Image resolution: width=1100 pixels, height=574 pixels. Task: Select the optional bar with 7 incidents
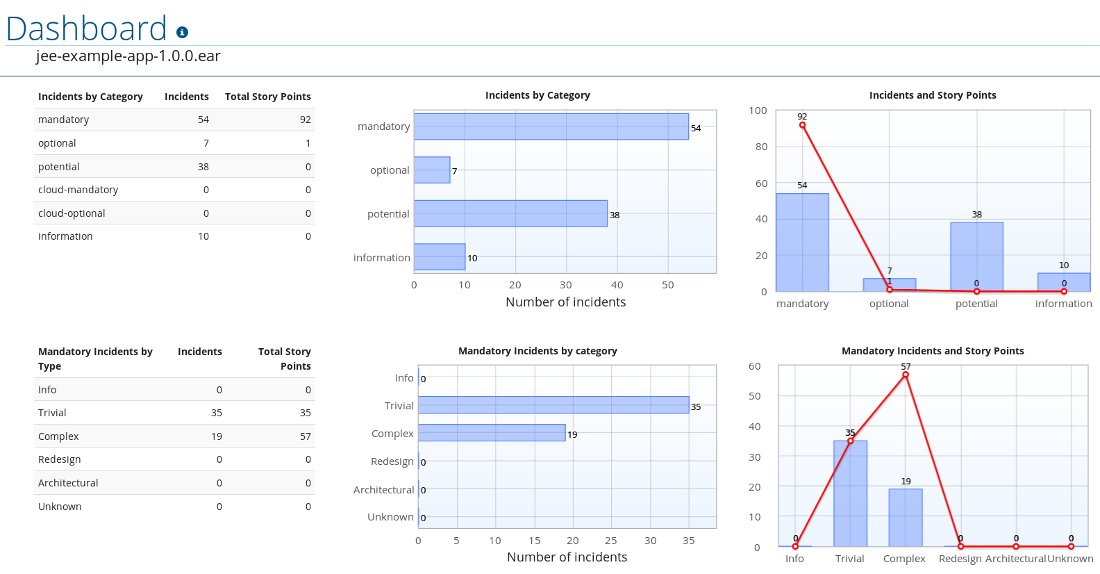[432, 170]
